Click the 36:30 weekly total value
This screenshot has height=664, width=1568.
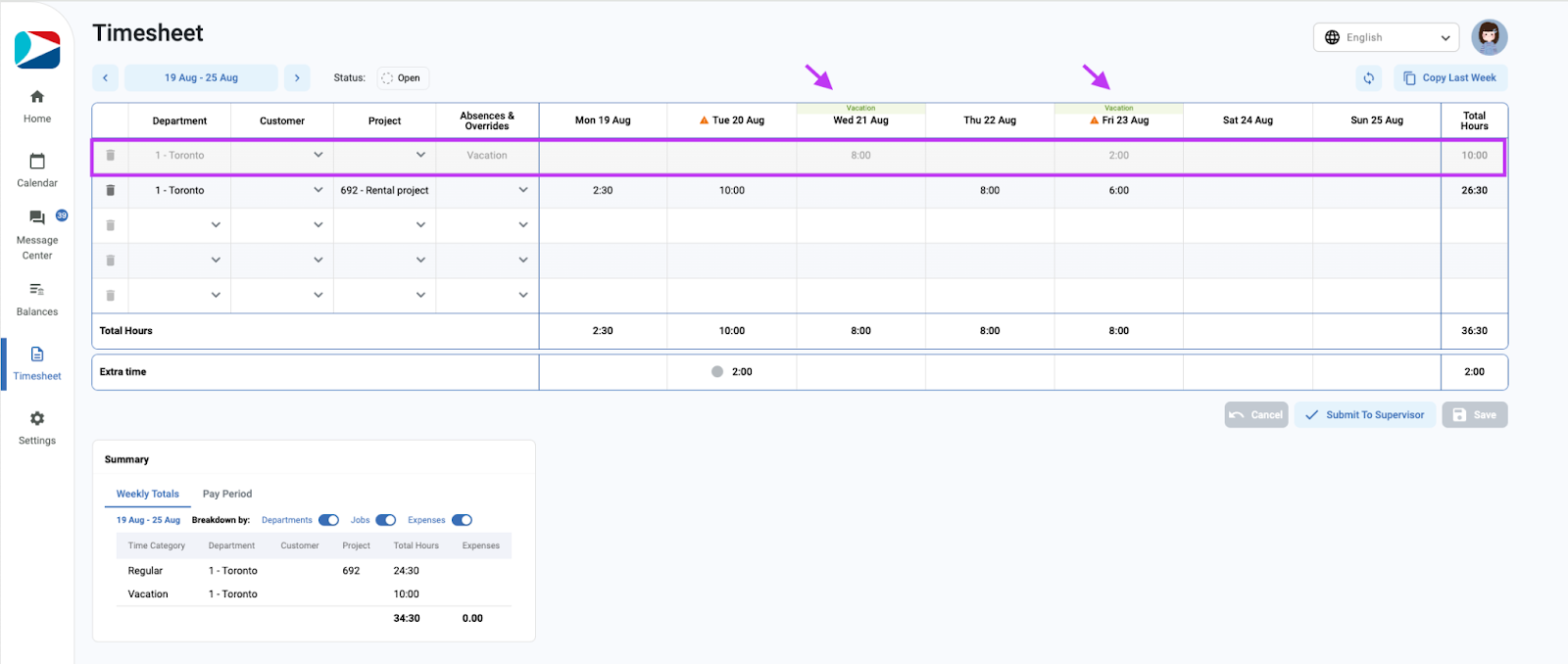(1474, 331)
